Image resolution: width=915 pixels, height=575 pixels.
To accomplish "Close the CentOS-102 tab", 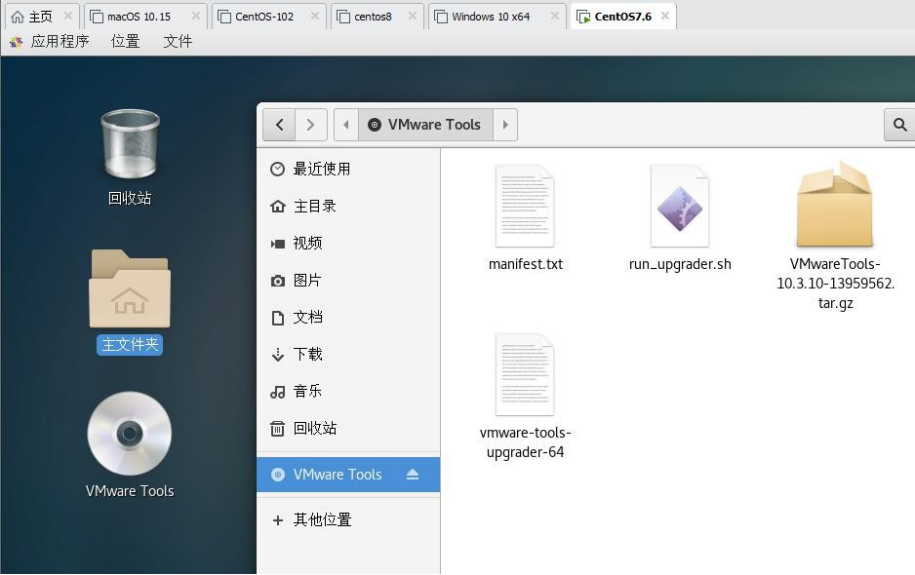I will pyautogui.click(x=315, y=16).
